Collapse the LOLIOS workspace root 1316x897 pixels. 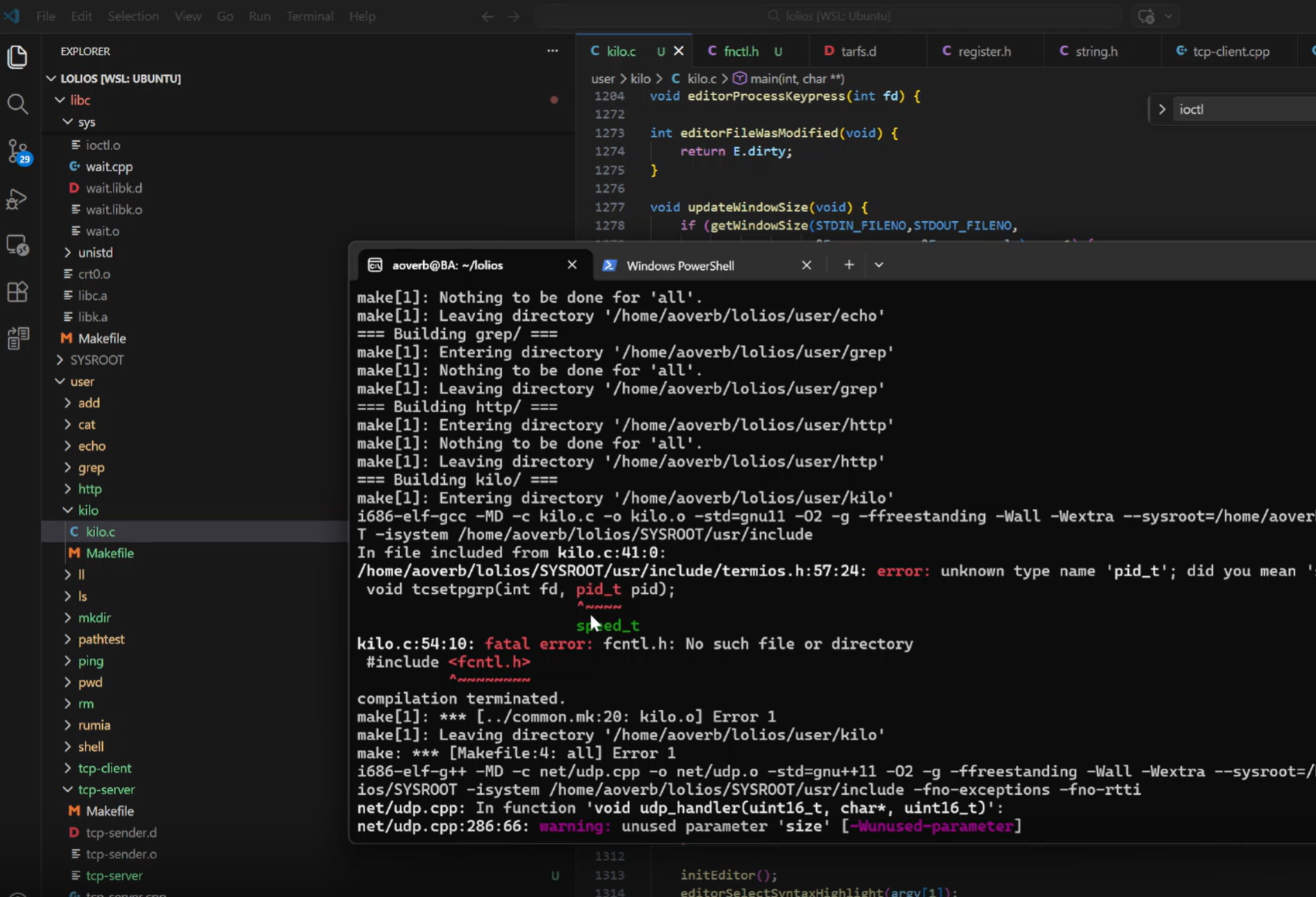pyautogui.click(x=121, y=79)
